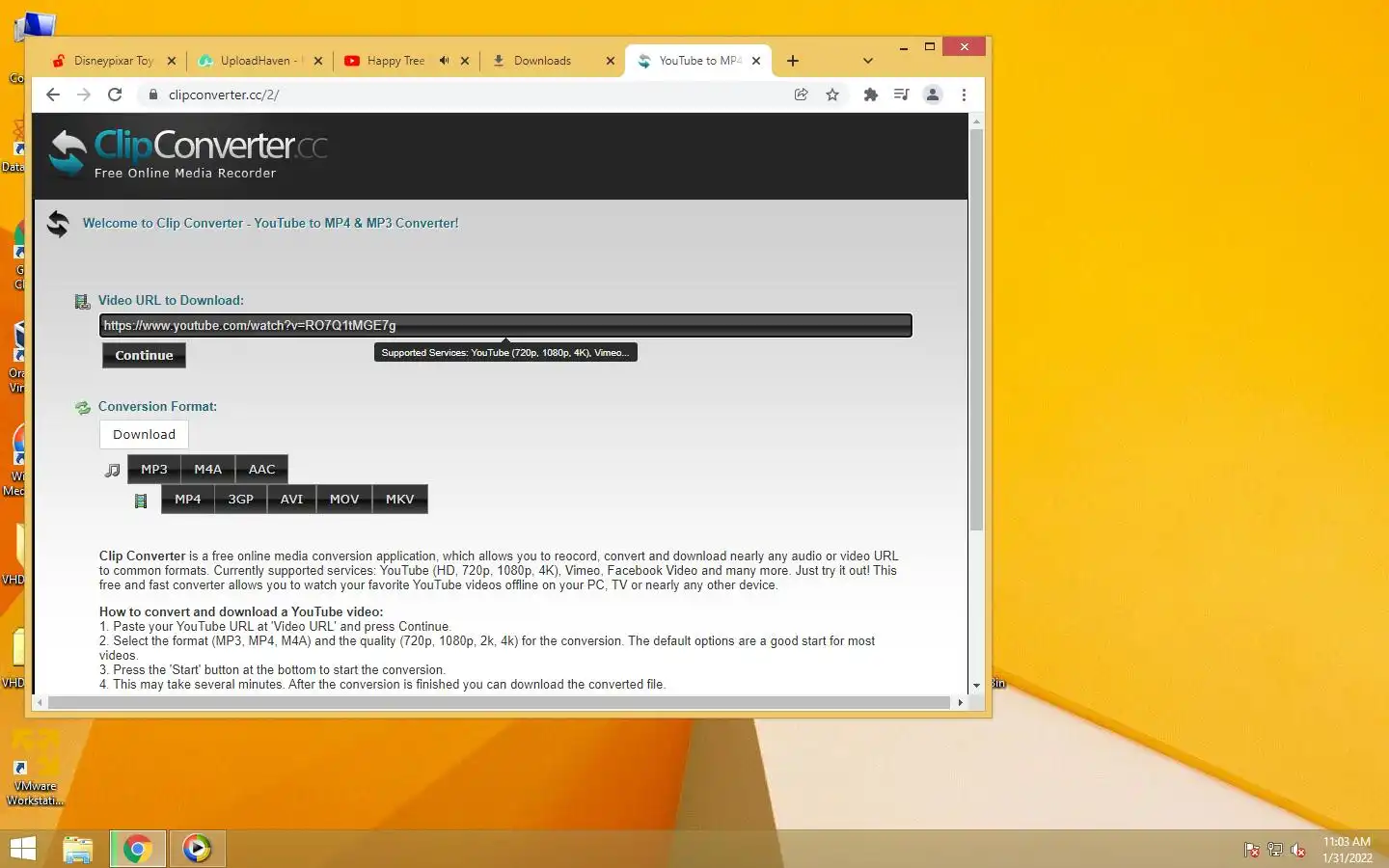This screenshot has width=1389, height=868.
Task: Bookmark this tab with star icon
Action: [832, 95]
